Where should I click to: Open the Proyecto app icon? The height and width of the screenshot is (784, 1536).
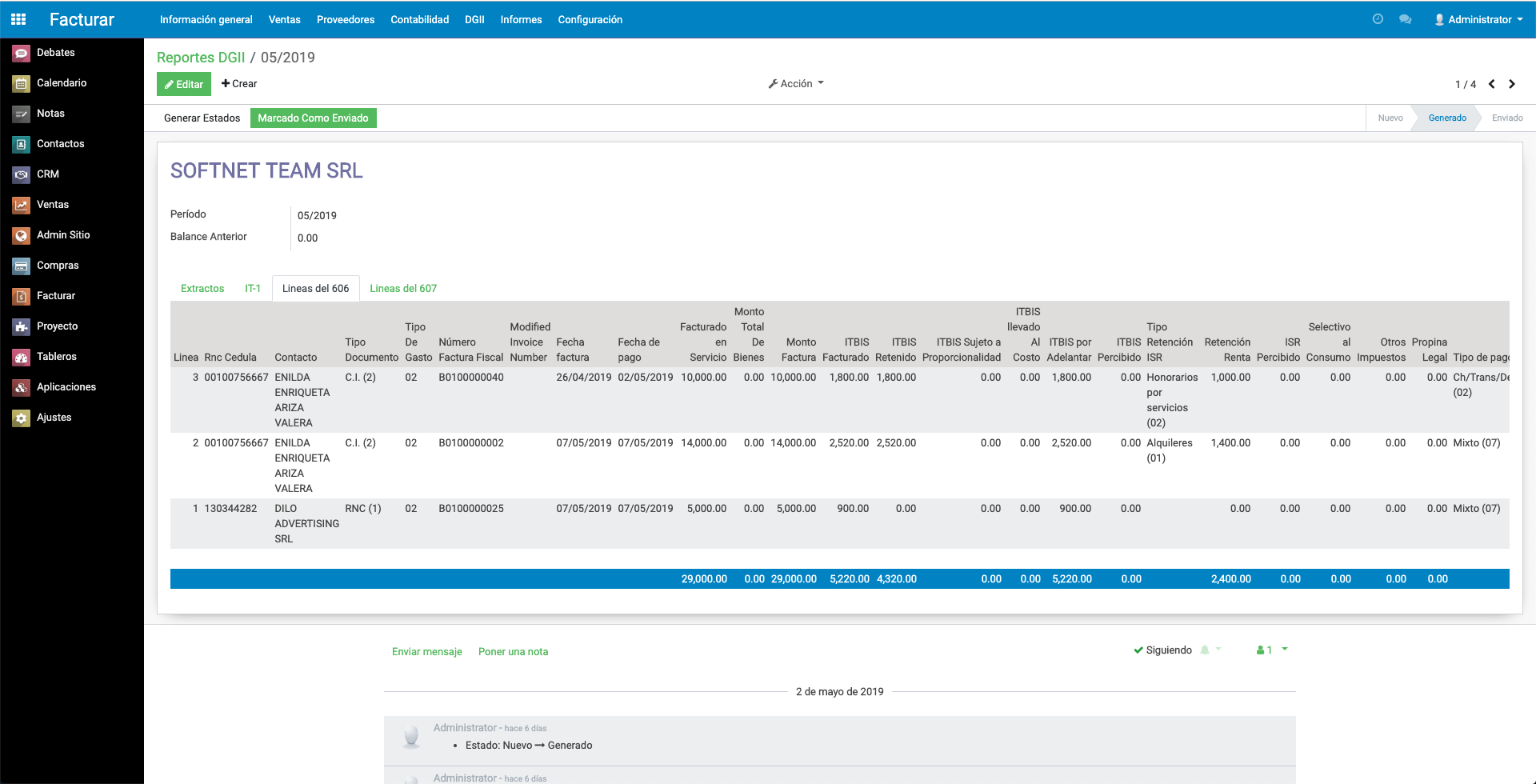tap(22, 326)
